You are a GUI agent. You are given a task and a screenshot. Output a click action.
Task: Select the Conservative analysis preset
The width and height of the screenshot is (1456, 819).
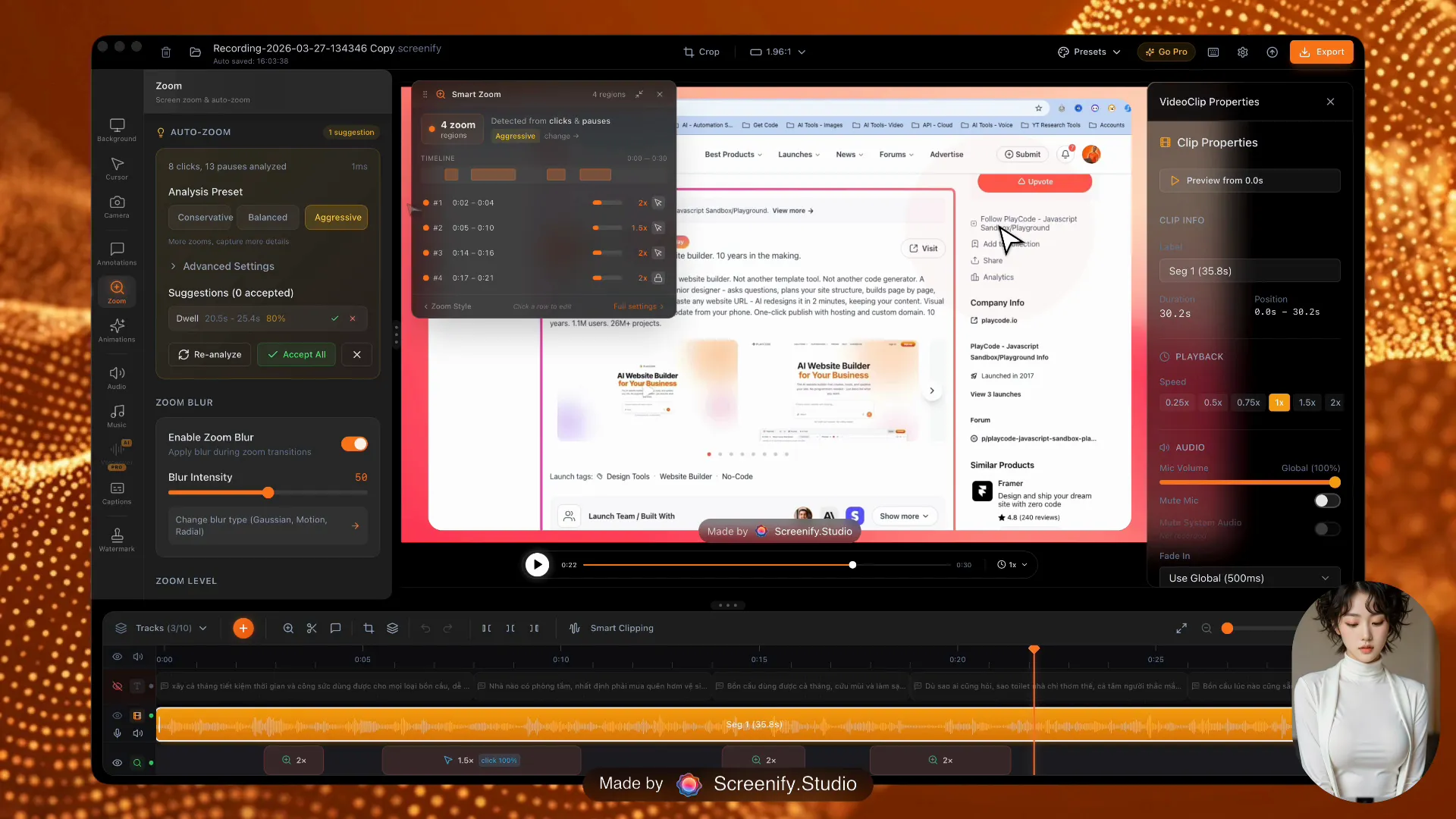[x=205, y=217]
